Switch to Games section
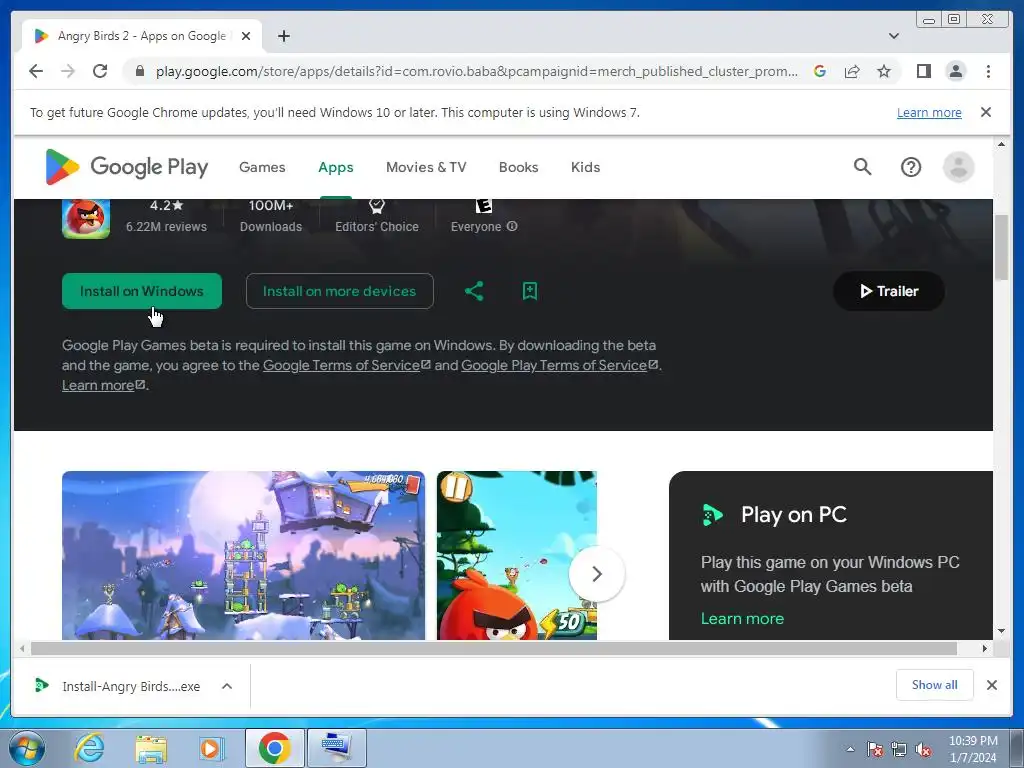 [x=262, y=167]
